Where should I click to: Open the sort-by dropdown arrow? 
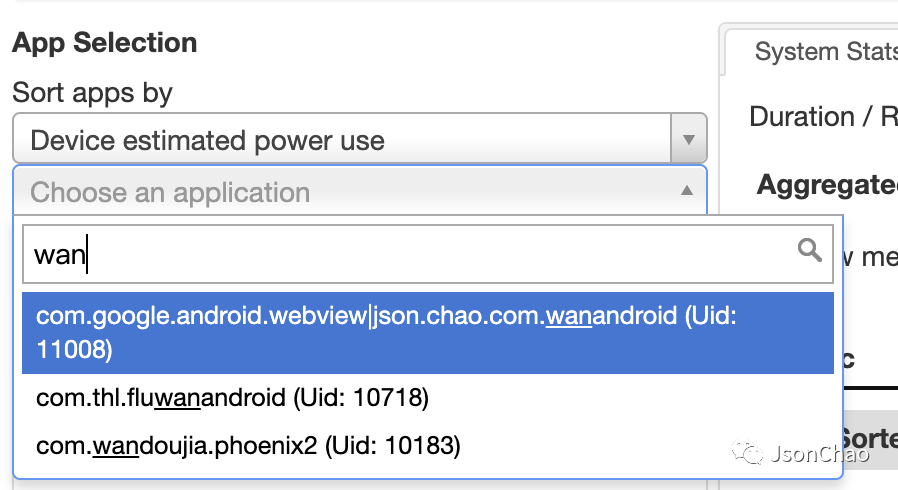click(688, 140)
